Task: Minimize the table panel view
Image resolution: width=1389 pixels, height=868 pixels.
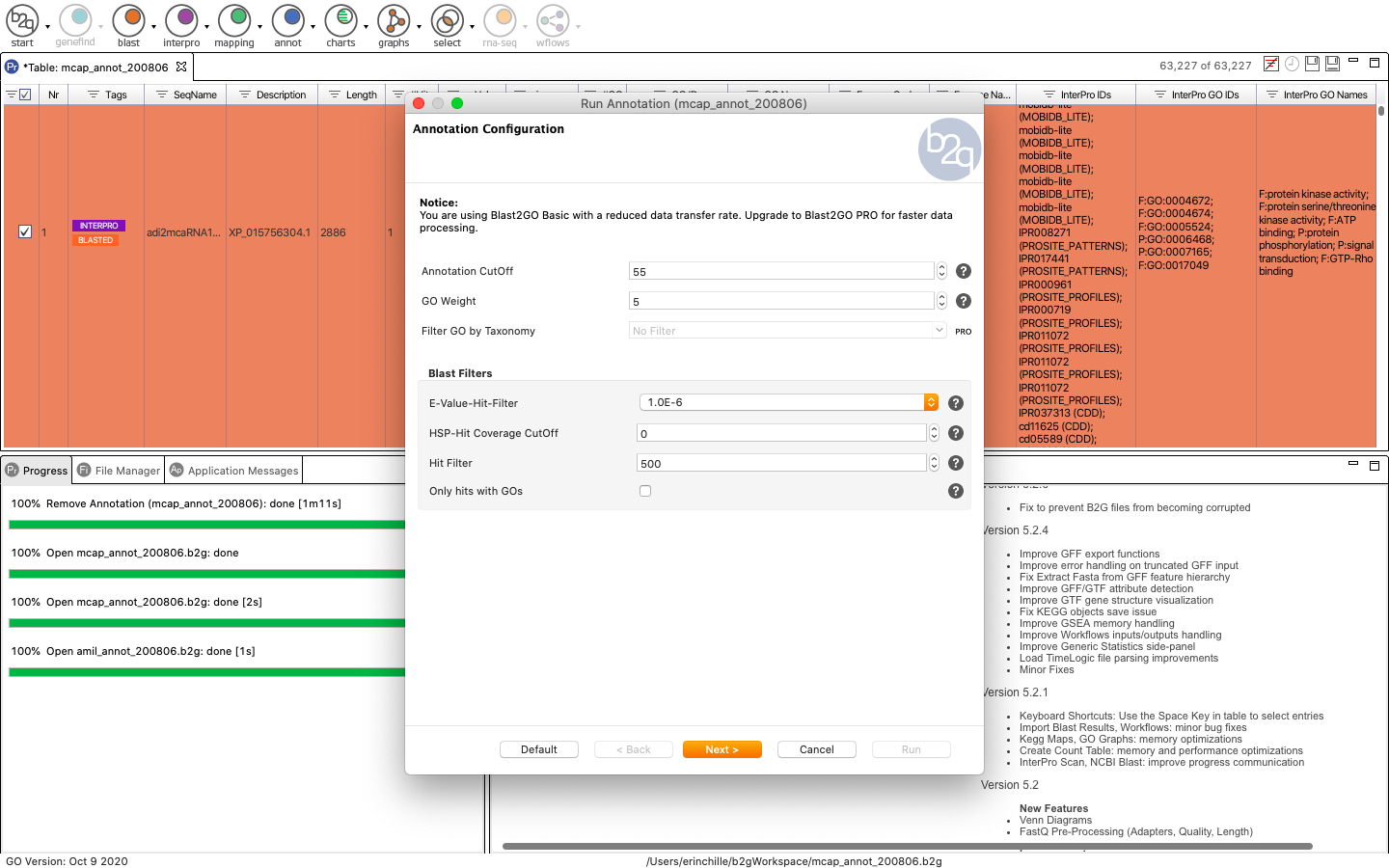Action: point(1353,61)
